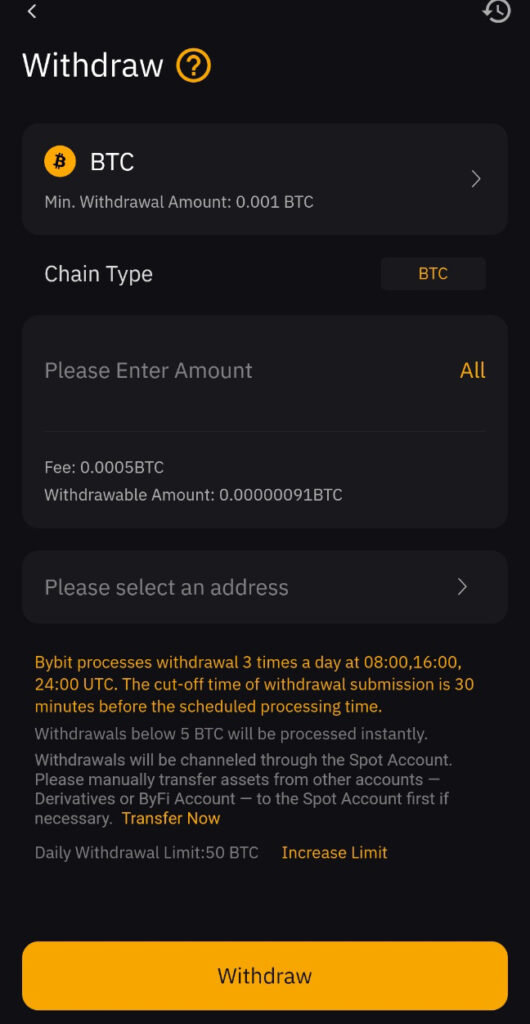Tap the Chain Type label
Screen dimensions: 530x1024
click(99, 274)
